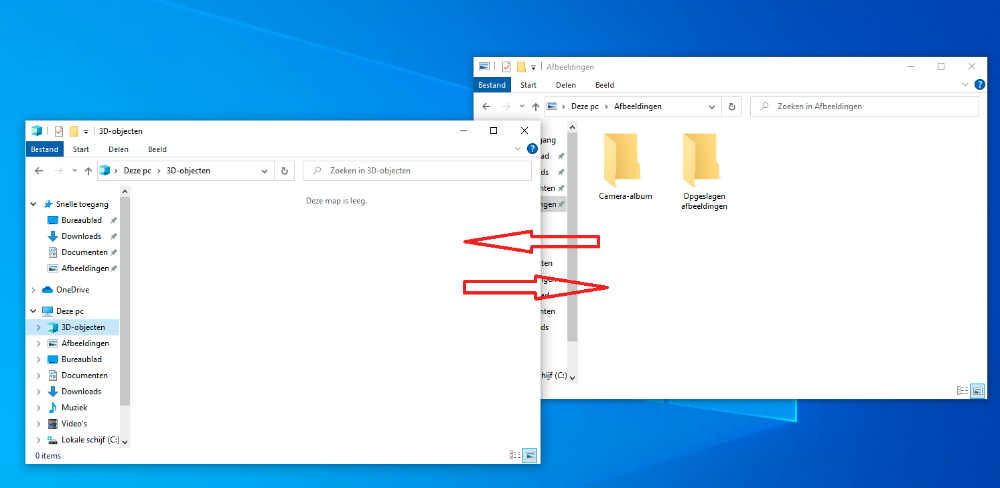The width and height of the screenshot is (1000, 488).
Task: Select Muziek in the navigation pane
Action: tap(74, 407)
